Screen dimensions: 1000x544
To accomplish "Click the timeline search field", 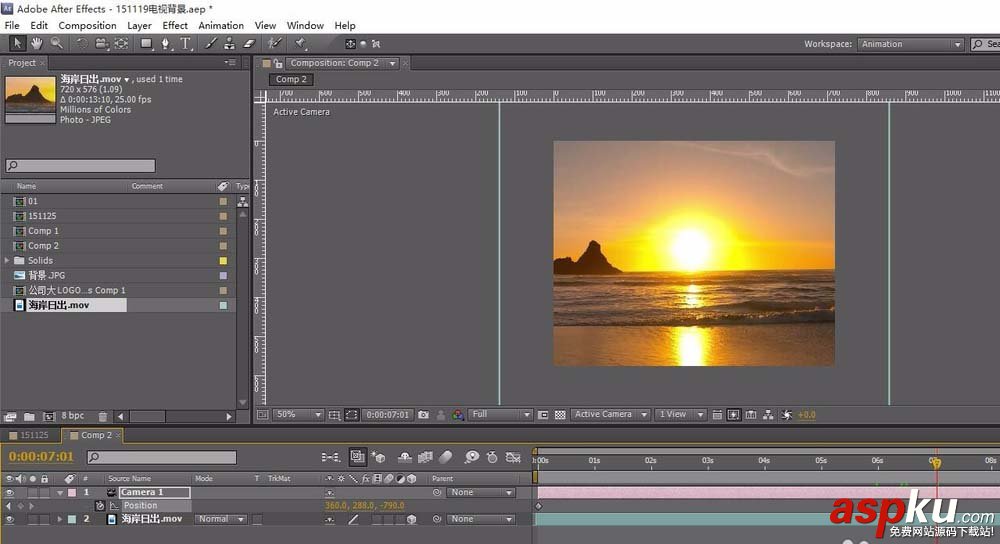I will click(165, 458).
